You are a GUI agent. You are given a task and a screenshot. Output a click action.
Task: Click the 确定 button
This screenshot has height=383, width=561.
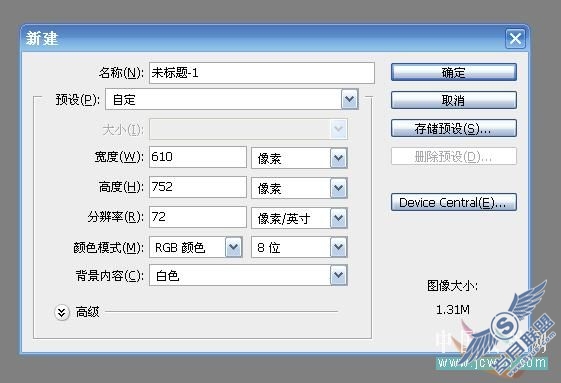pos(454,72)
